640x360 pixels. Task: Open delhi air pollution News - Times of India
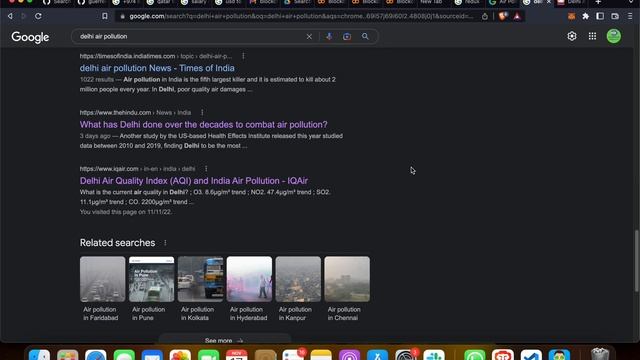click(x=157, y=68)
